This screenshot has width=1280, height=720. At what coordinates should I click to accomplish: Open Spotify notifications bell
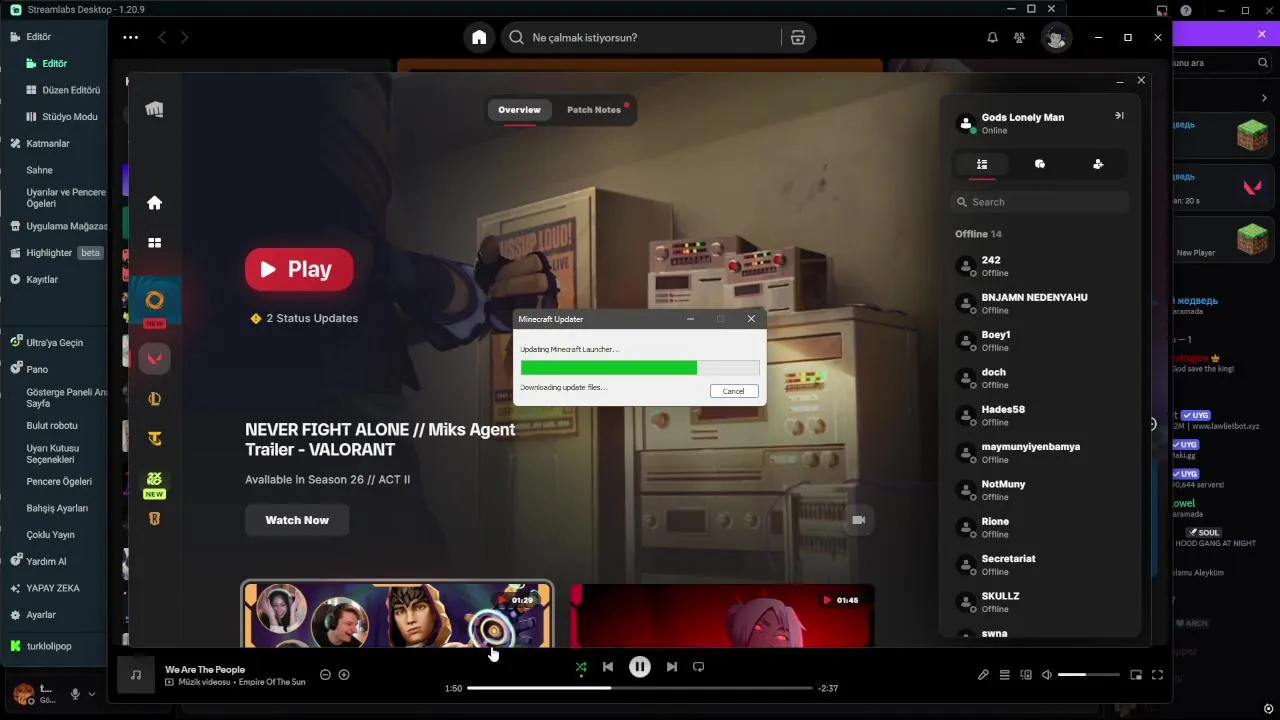coord(992,37)
